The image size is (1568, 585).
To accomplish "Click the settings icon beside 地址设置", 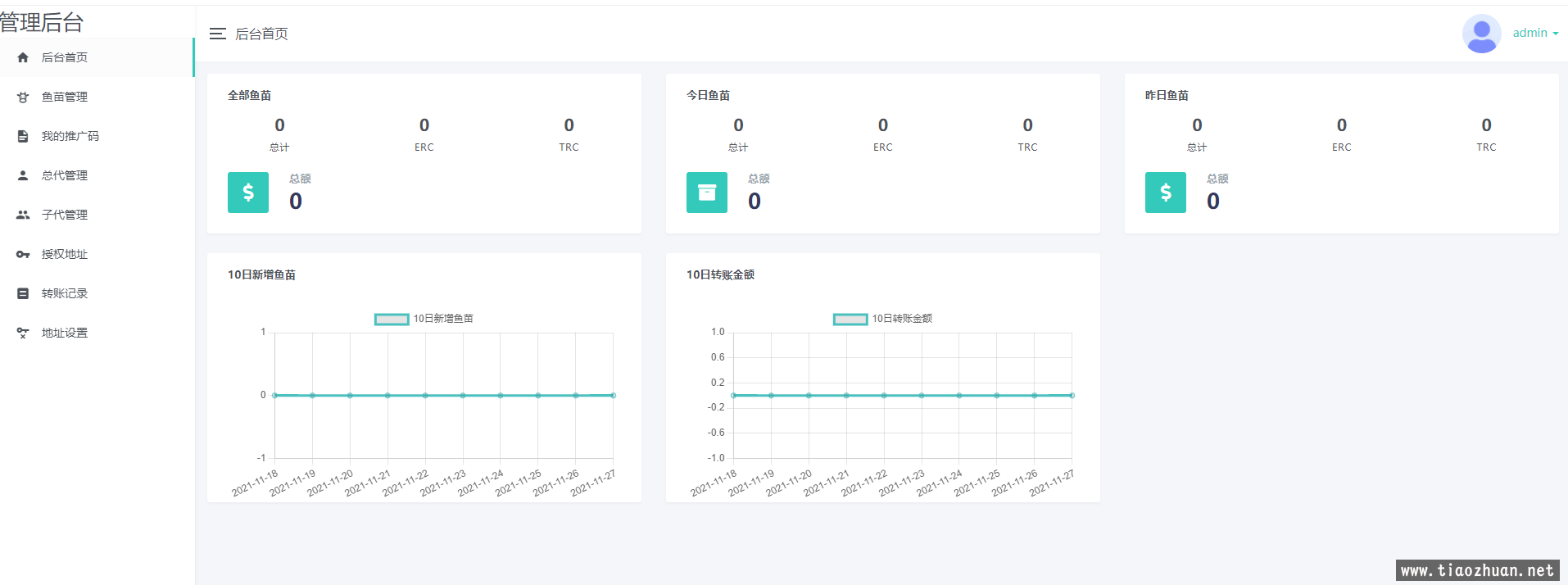I will 23,333.
